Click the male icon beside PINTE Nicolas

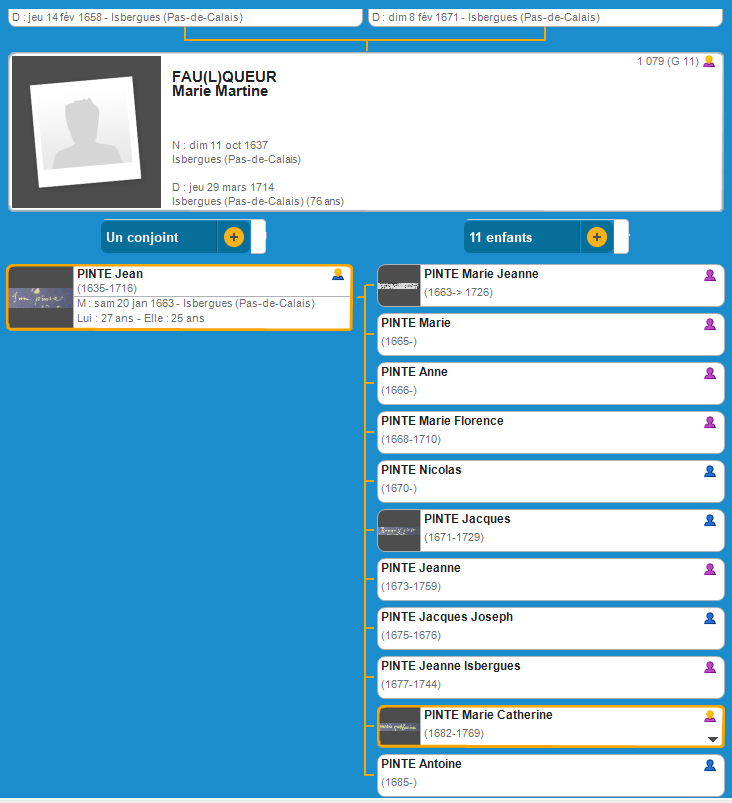pyautogui.click(x=710, y=471)
